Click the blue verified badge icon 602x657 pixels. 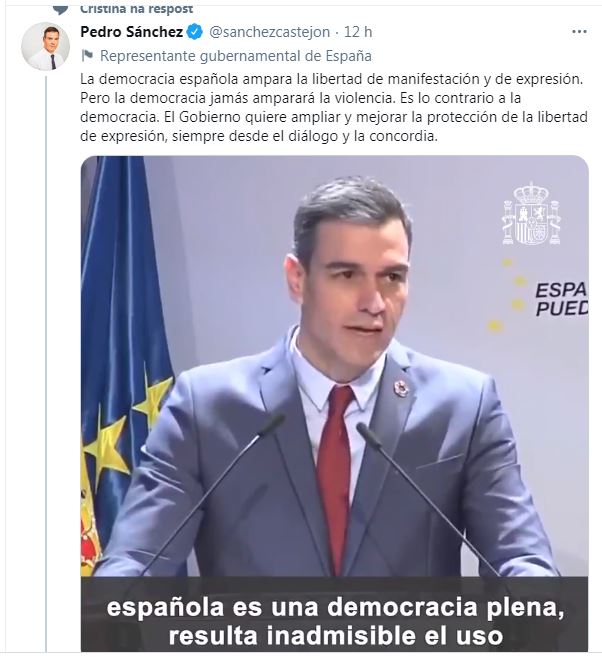coord(194,32)
